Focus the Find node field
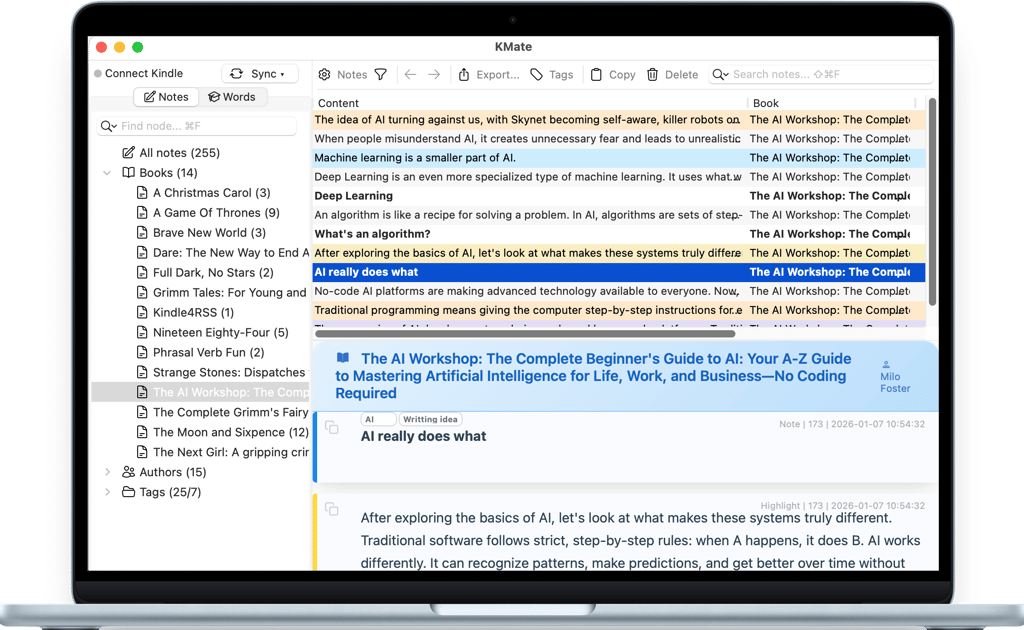Viewport: 1024px width, 630px height. pos(197,126)
